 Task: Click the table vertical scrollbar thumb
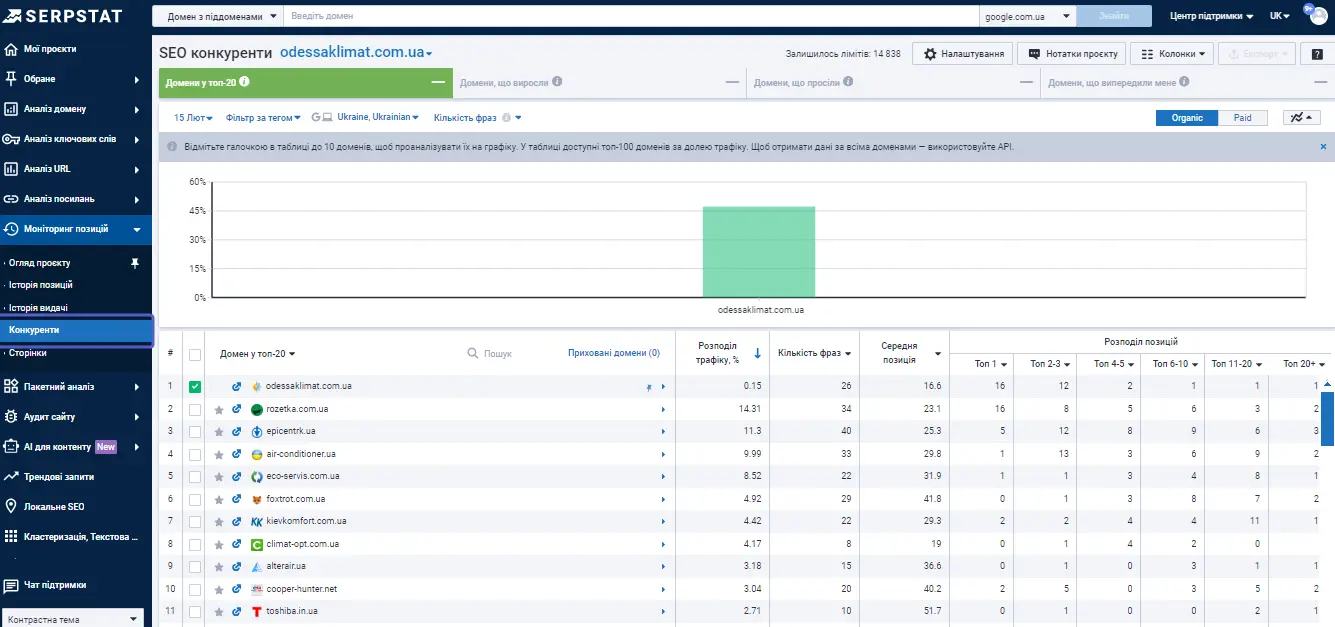(1327, 418)
